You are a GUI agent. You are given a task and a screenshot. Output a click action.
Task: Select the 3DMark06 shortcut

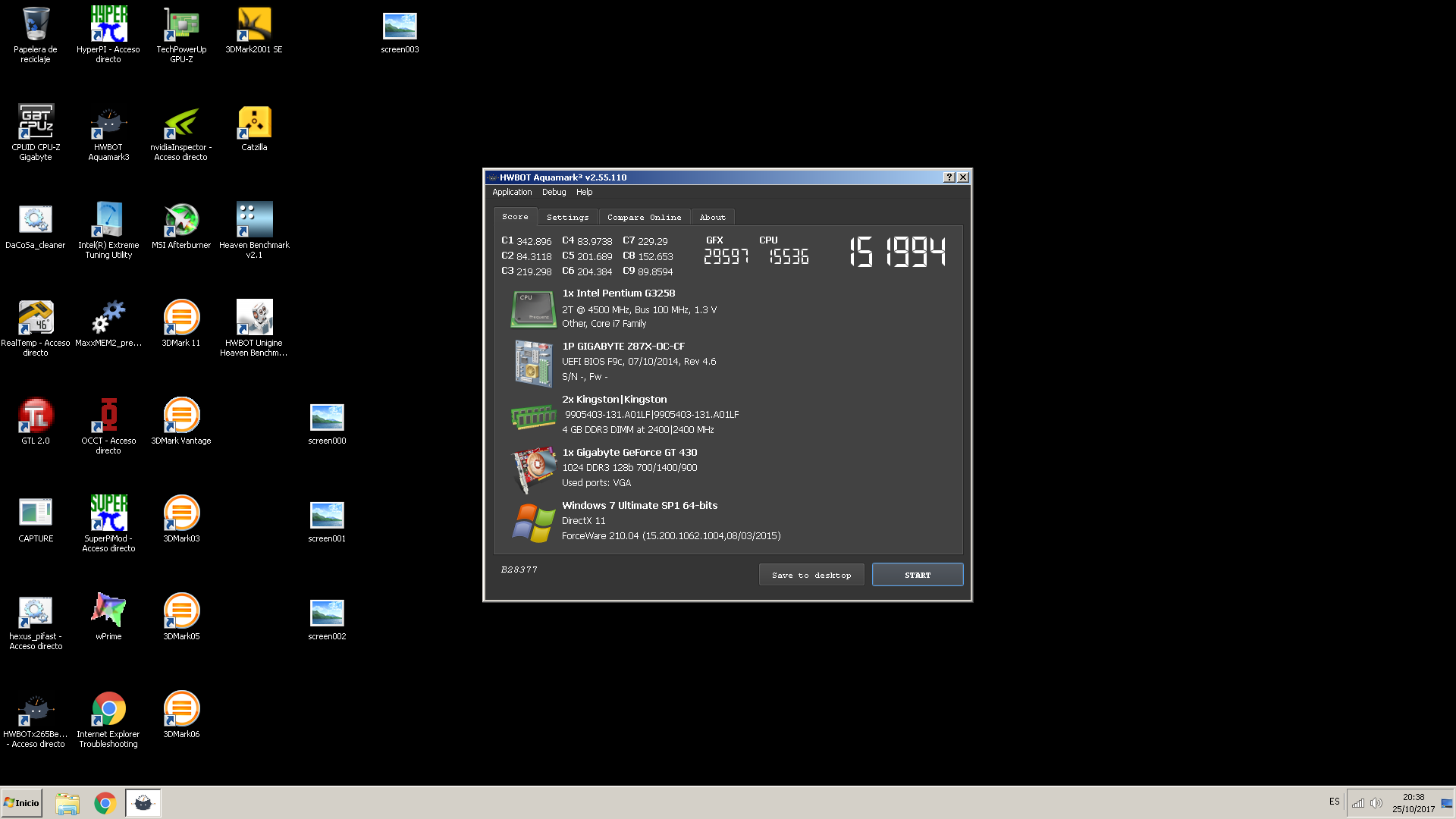(181, 715)
